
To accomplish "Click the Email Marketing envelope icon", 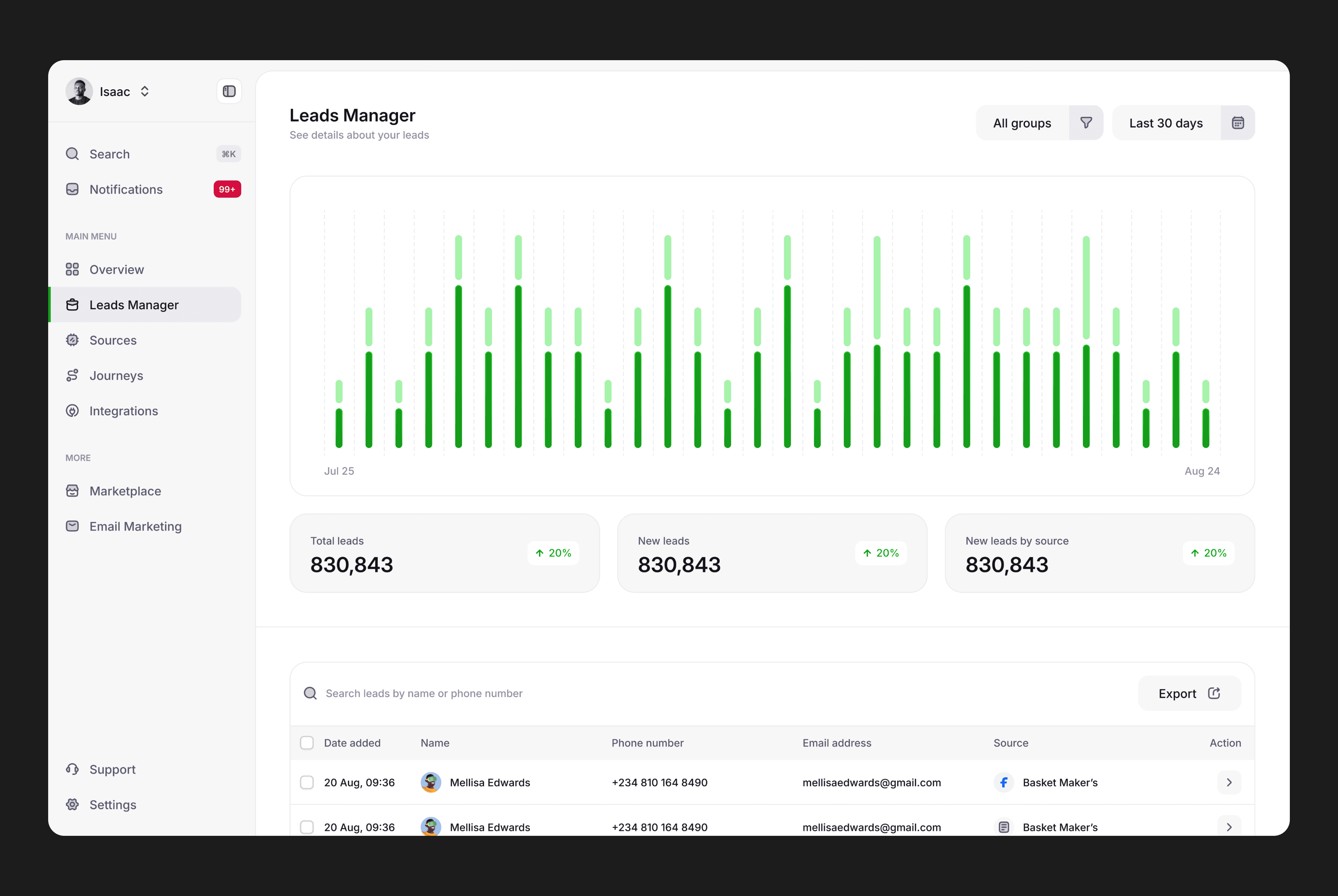I will coord(72,526).
